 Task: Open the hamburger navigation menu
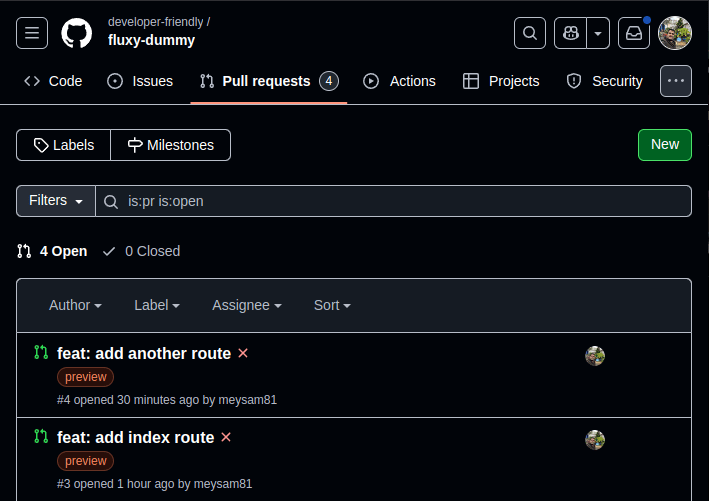point(32,33)
